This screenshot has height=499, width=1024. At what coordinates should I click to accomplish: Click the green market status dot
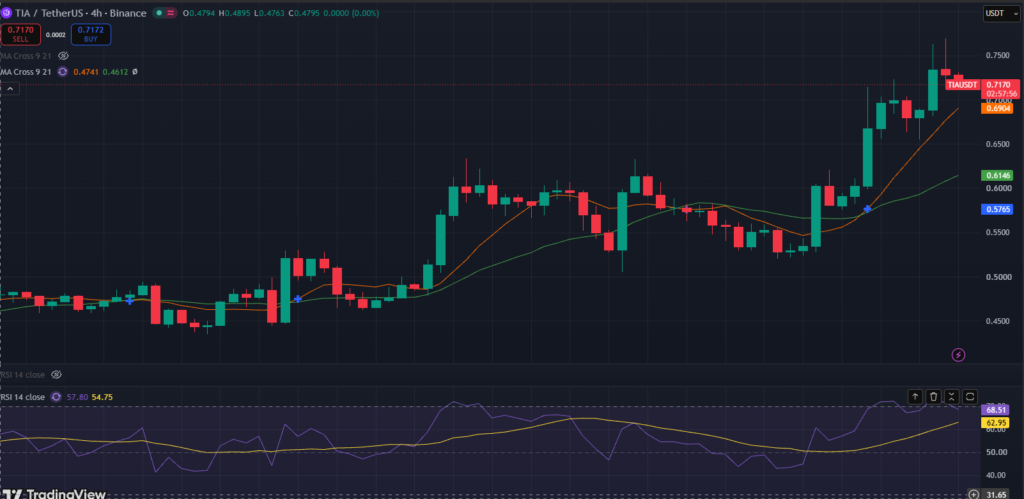[x=159, y=13]
